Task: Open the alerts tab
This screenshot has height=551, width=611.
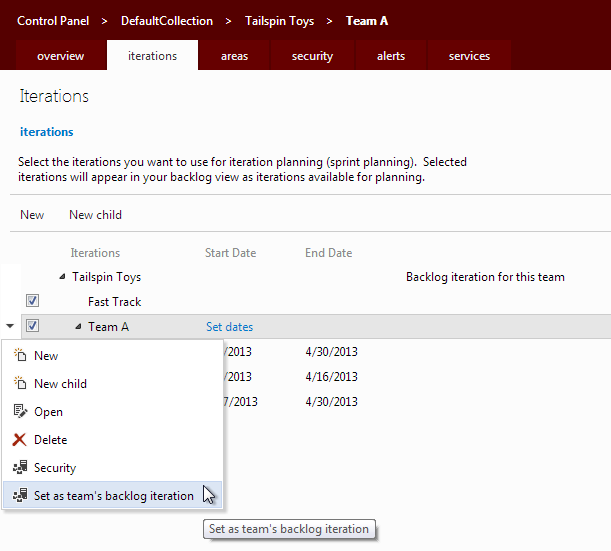Action: click(x=390, y=56)
